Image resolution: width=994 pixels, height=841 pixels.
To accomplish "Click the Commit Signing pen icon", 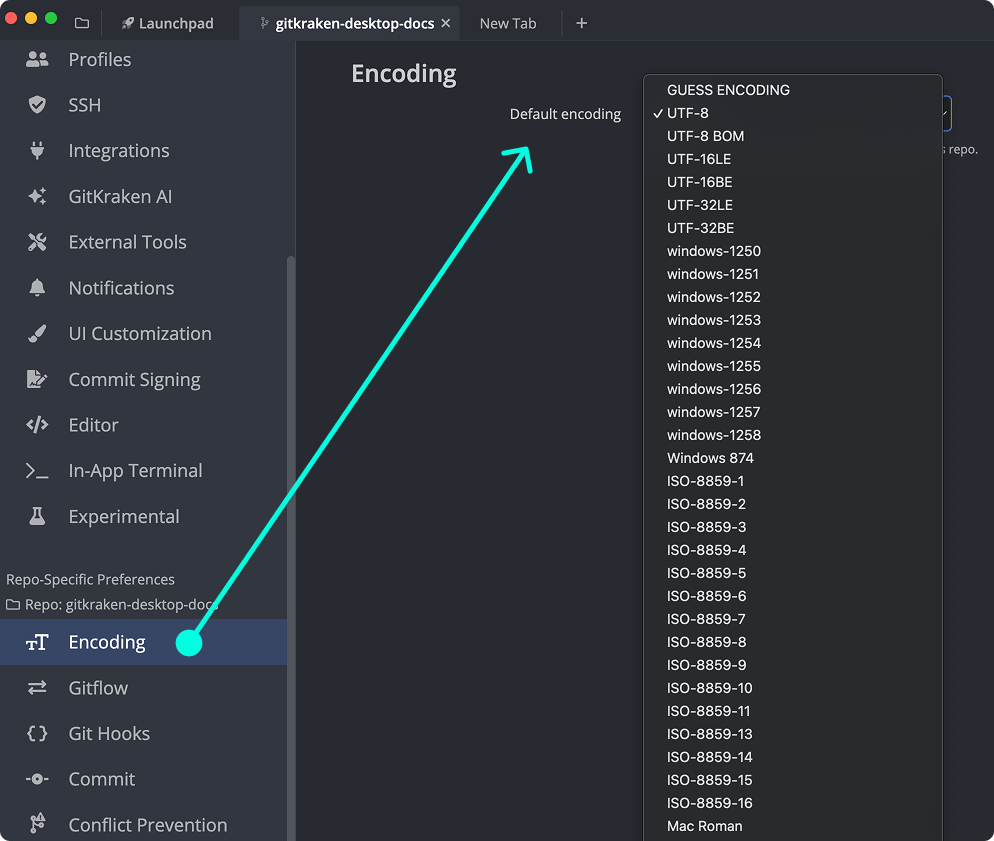I will [x=37, y=380].
